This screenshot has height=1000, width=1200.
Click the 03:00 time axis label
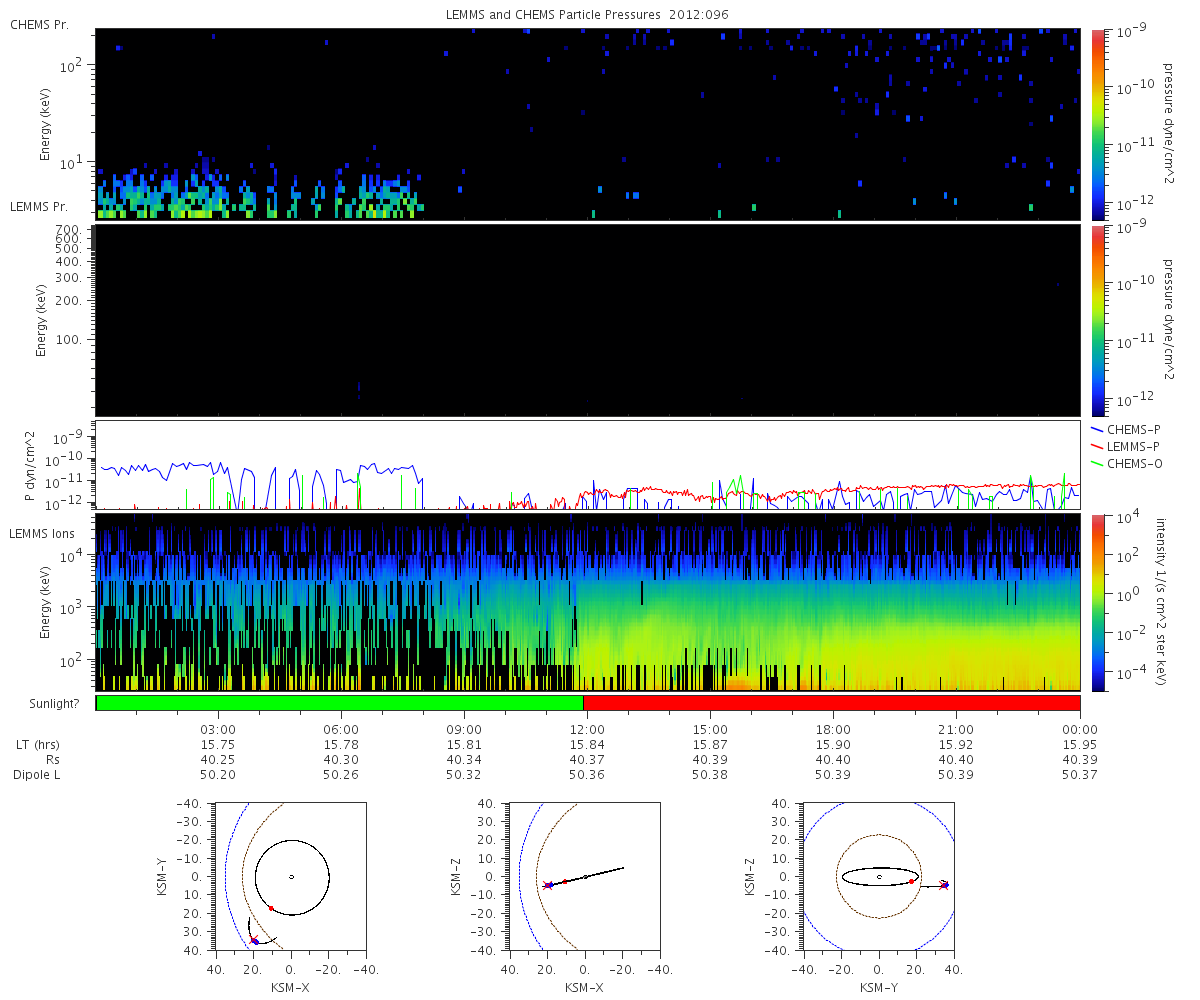tap(218, 729)
